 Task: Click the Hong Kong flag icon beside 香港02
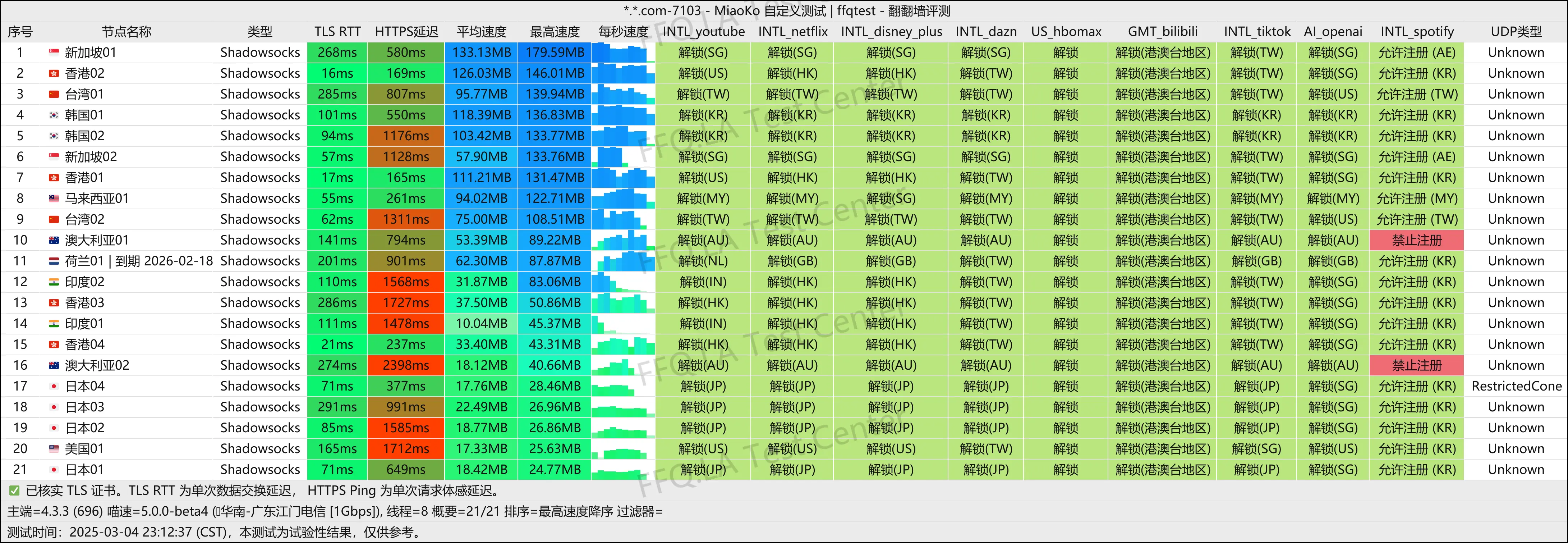54,74
